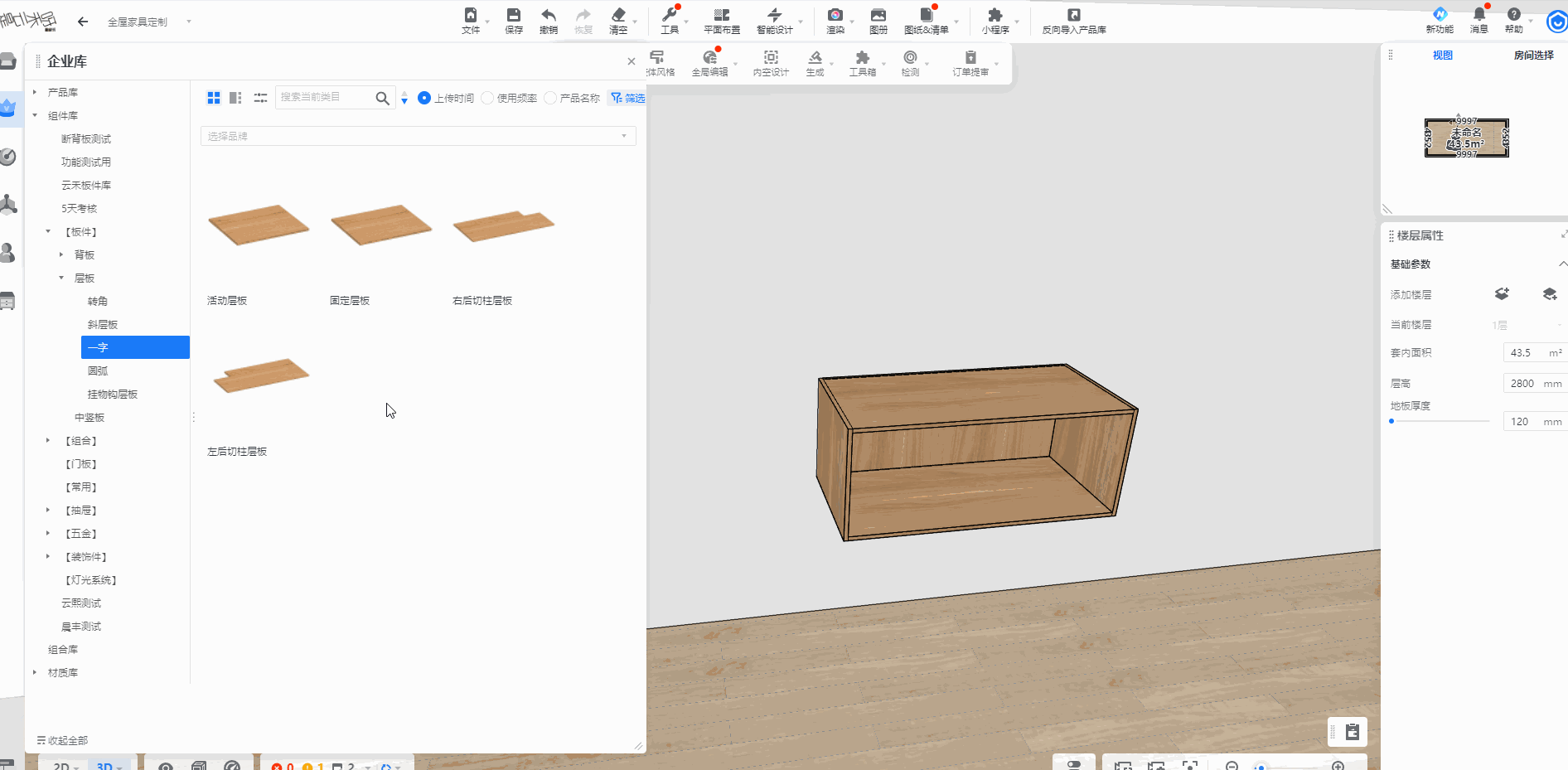Open the Notifications (消息) bell icon
This screenshot has height=770, width=1568.
click(1478, 15)
